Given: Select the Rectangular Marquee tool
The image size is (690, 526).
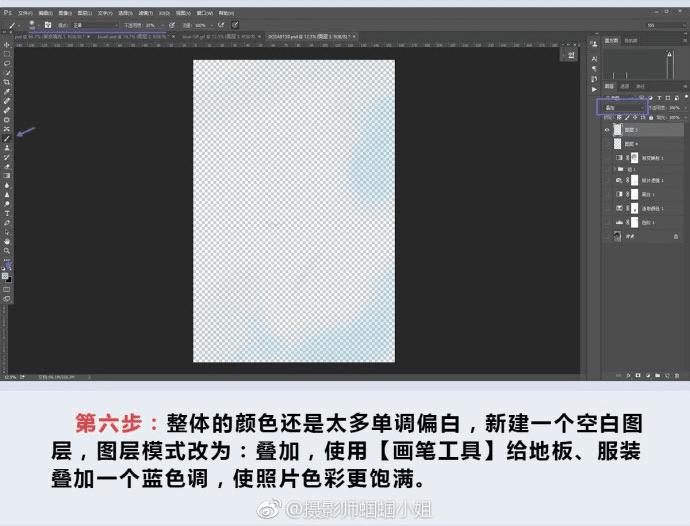Looking at the screenshot, I should click(x=7, y=54).
